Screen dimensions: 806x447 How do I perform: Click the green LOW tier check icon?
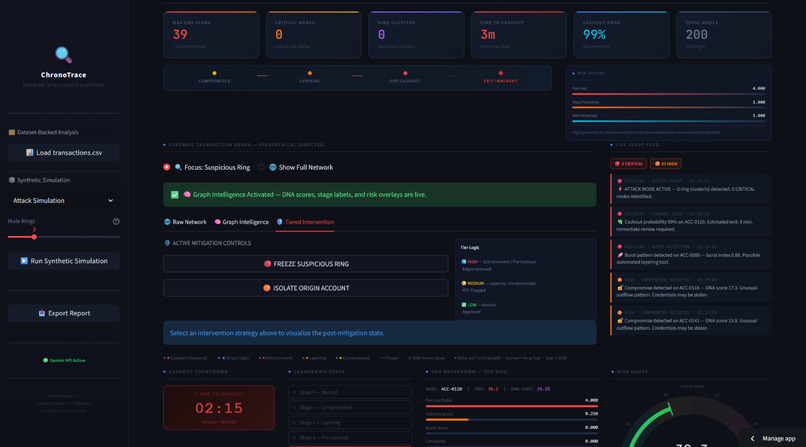click(x=464, y=305)
